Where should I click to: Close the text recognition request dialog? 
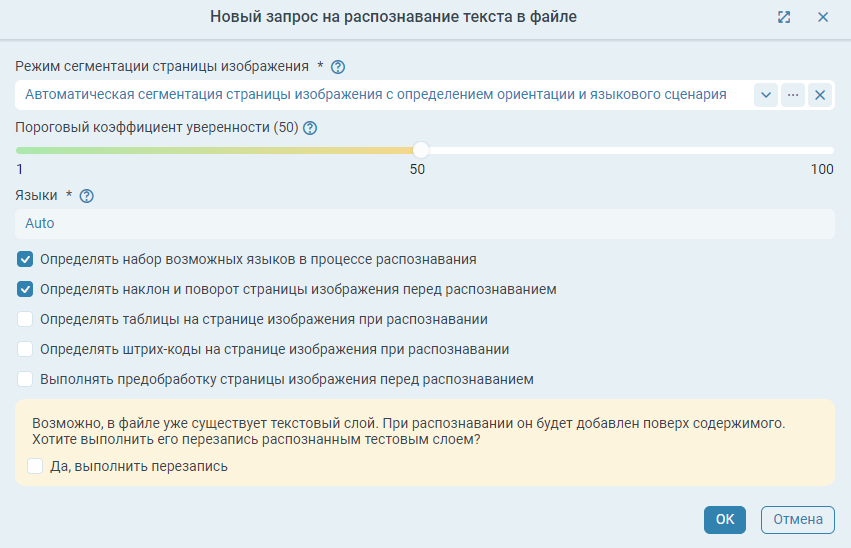(x=823, y=17)
